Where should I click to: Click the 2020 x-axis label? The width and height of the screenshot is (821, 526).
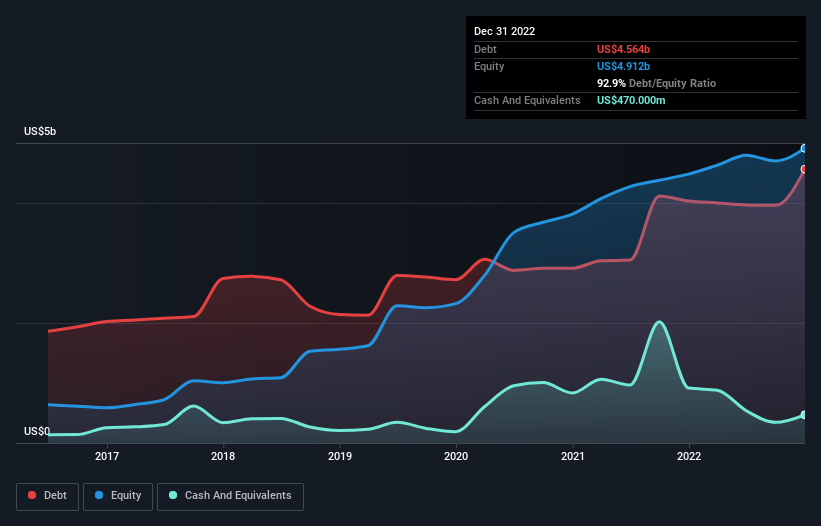(x=456, y=457)
